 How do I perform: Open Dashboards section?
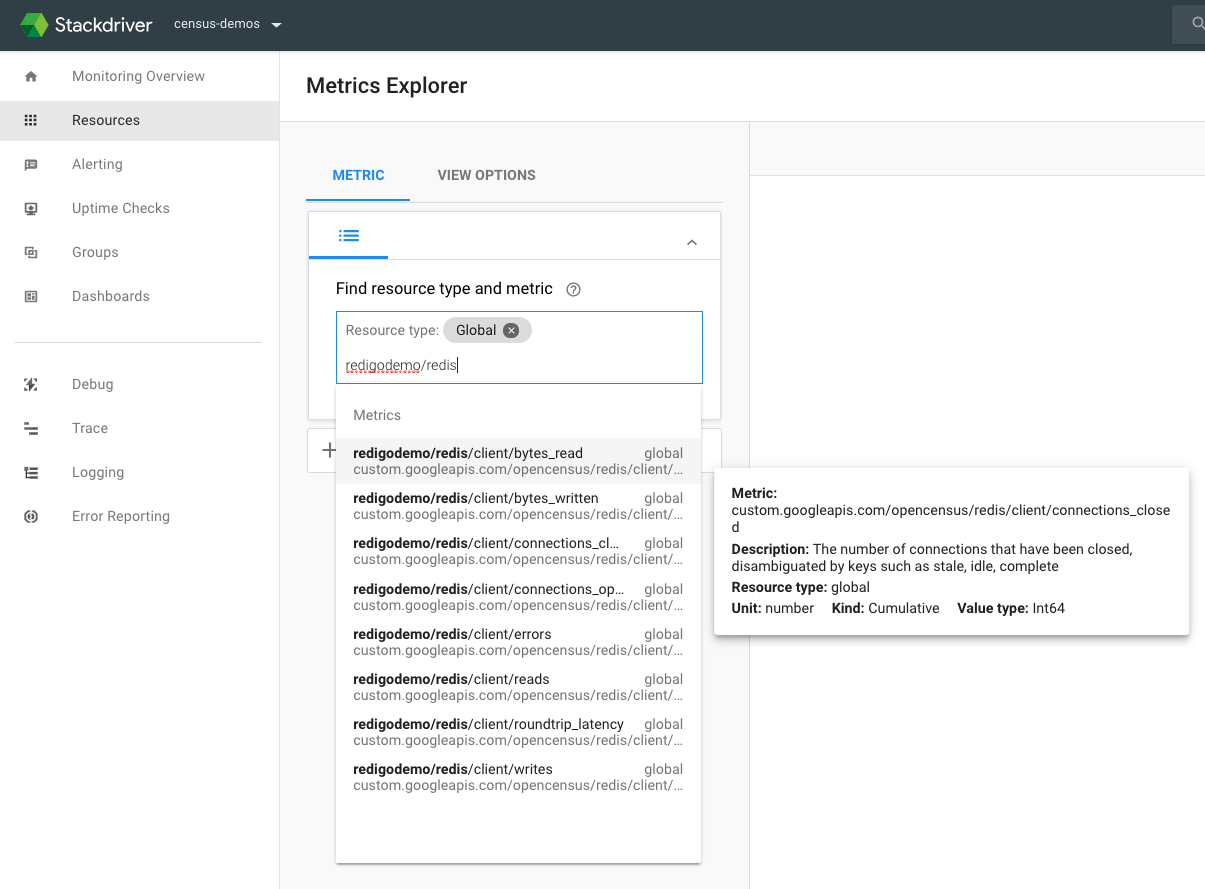coord(111,296)
